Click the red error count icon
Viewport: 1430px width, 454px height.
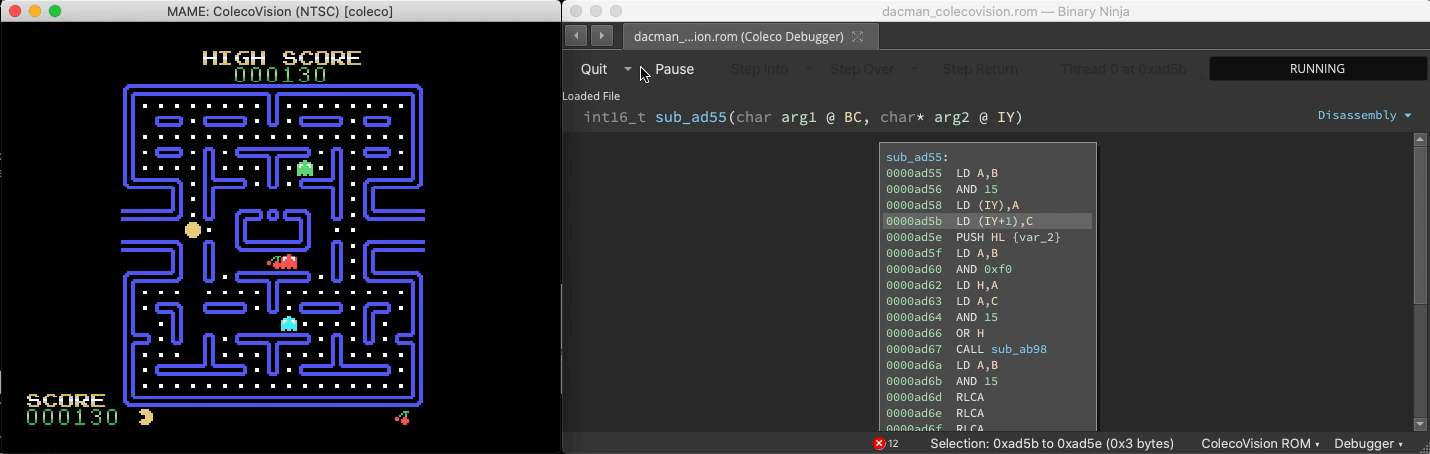(x=880, y=443)
